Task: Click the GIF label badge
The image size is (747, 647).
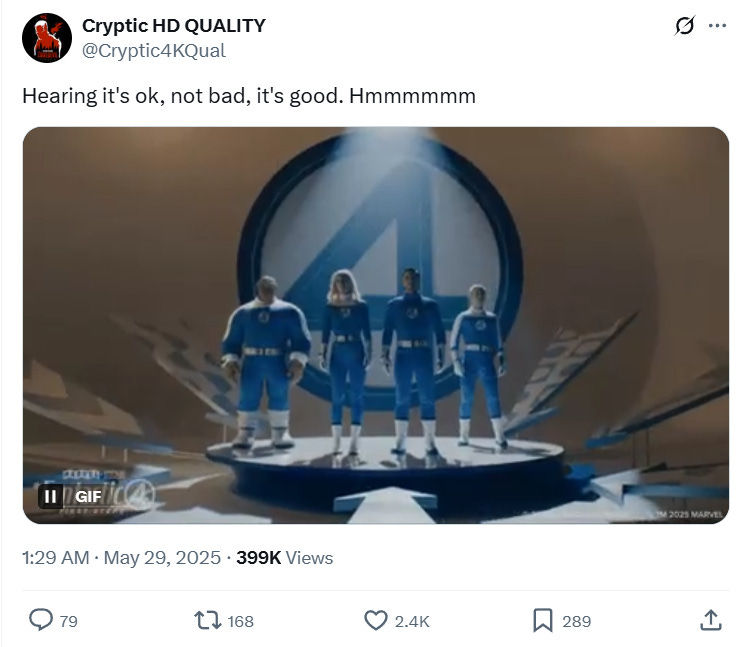Action: click(88, 496)
